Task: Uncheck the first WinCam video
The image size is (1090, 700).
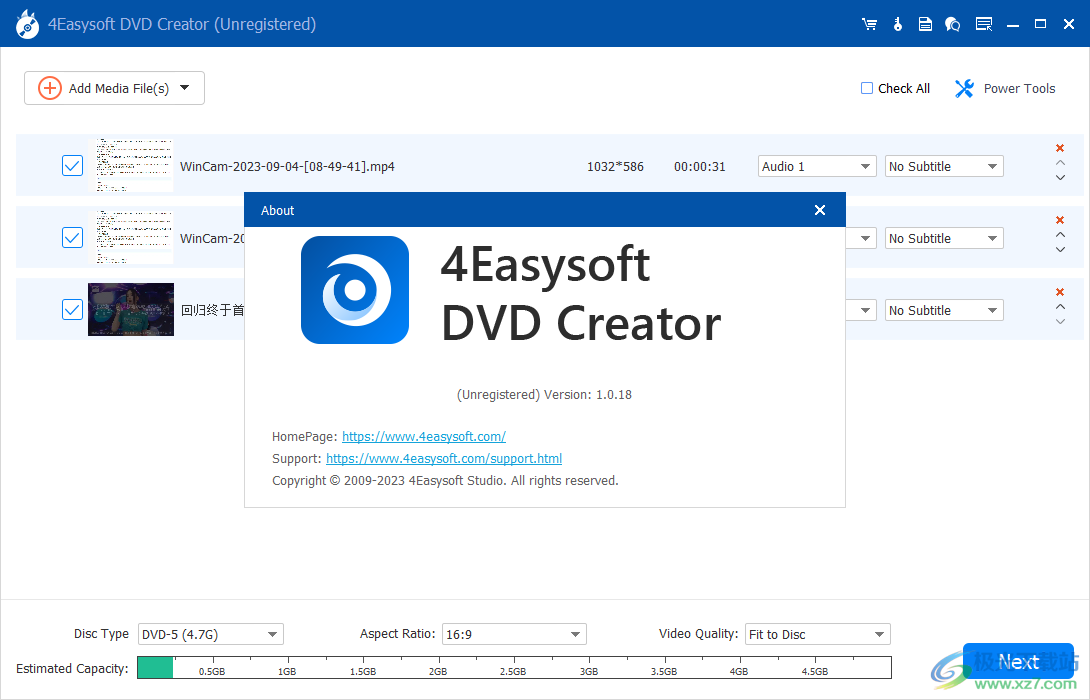Action: pos(71,165)
